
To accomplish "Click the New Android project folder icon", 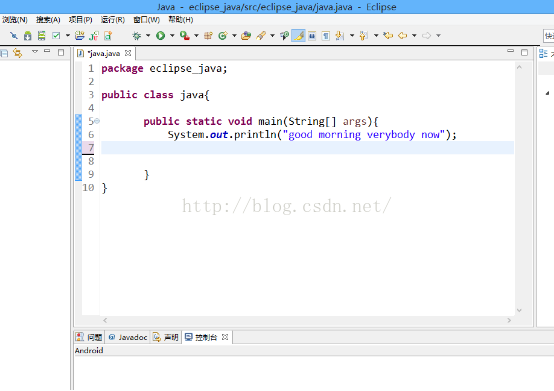I will pos(80,36).
